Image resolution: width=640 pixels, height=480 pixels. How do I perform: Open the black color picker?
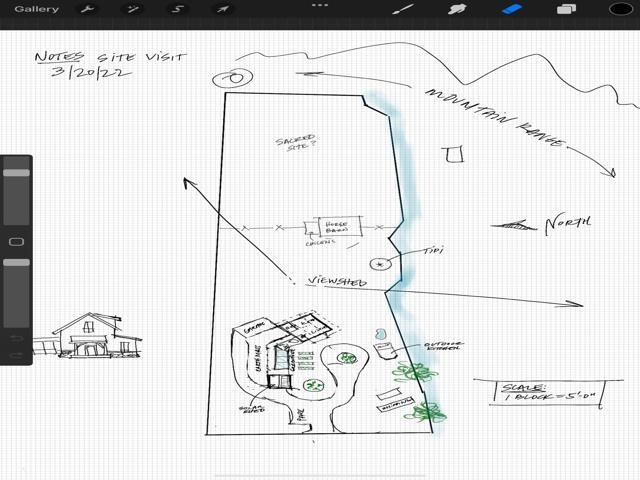click(x=620, y=9)
